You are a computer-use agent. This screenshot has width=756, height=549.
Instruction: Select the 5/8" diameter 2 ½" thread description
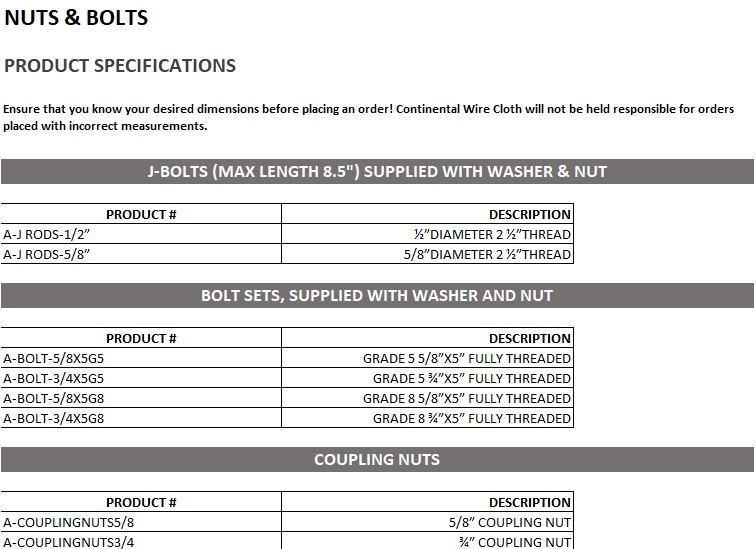(480, 254)
